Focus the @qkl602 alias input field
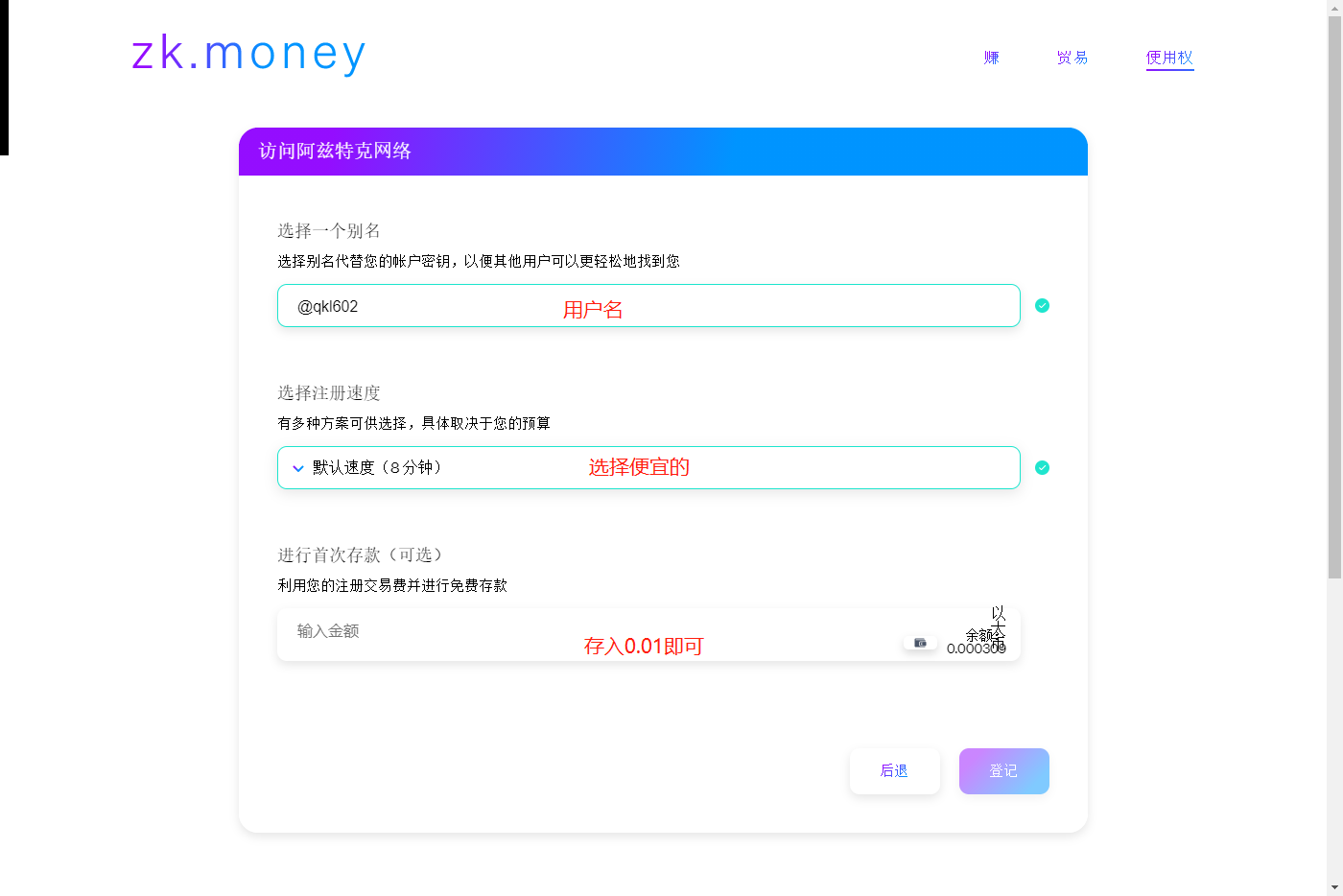The height and width of the screenshot is (896, 1343). coord(648,305)
